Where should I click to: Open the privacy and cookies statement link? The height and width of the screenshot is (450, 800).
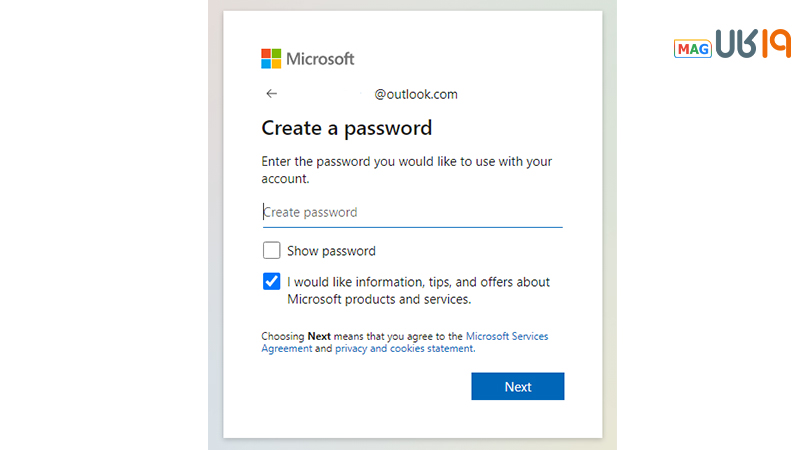(404, 349)
